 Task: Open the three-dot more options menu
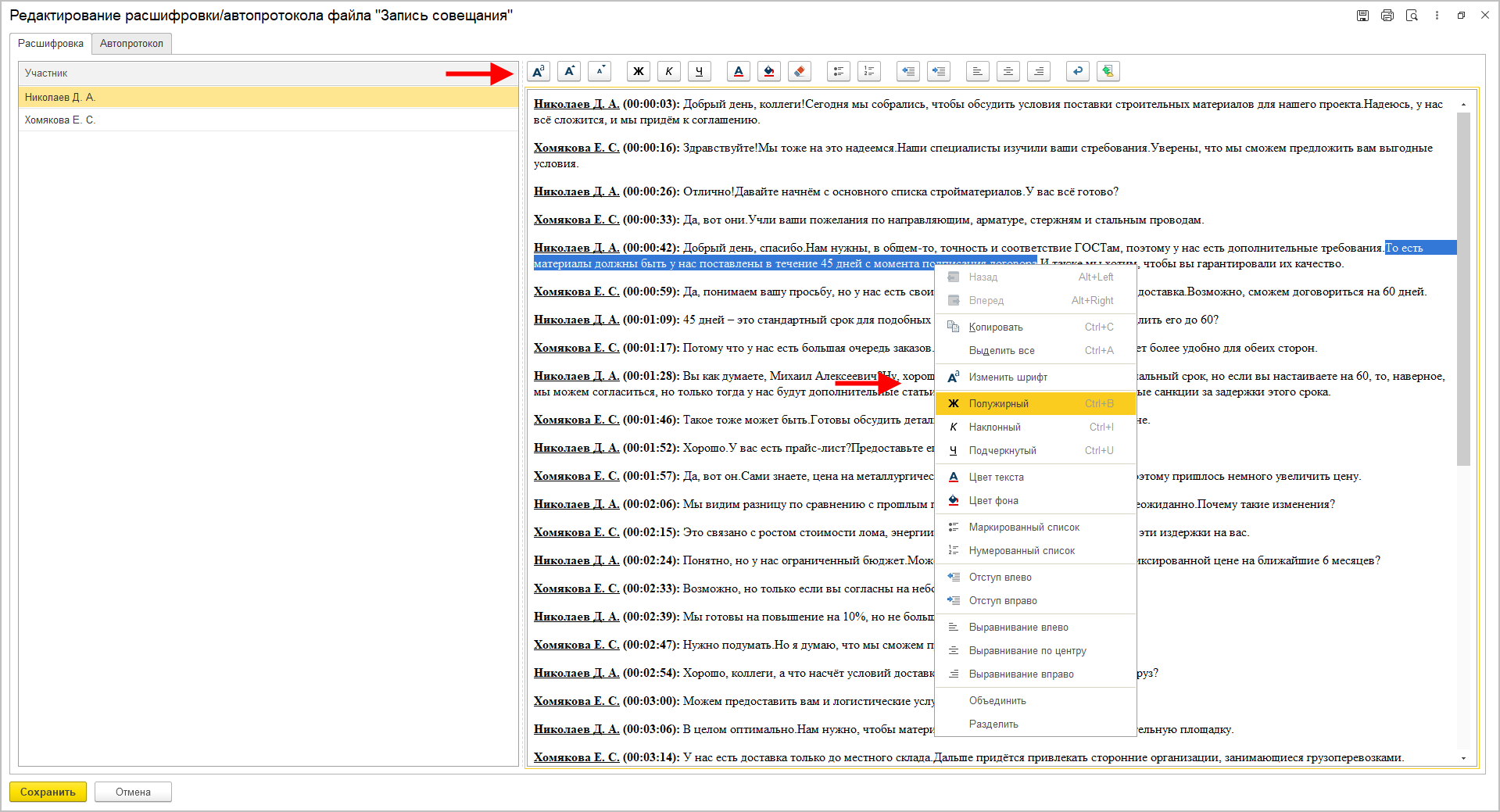1437,16
